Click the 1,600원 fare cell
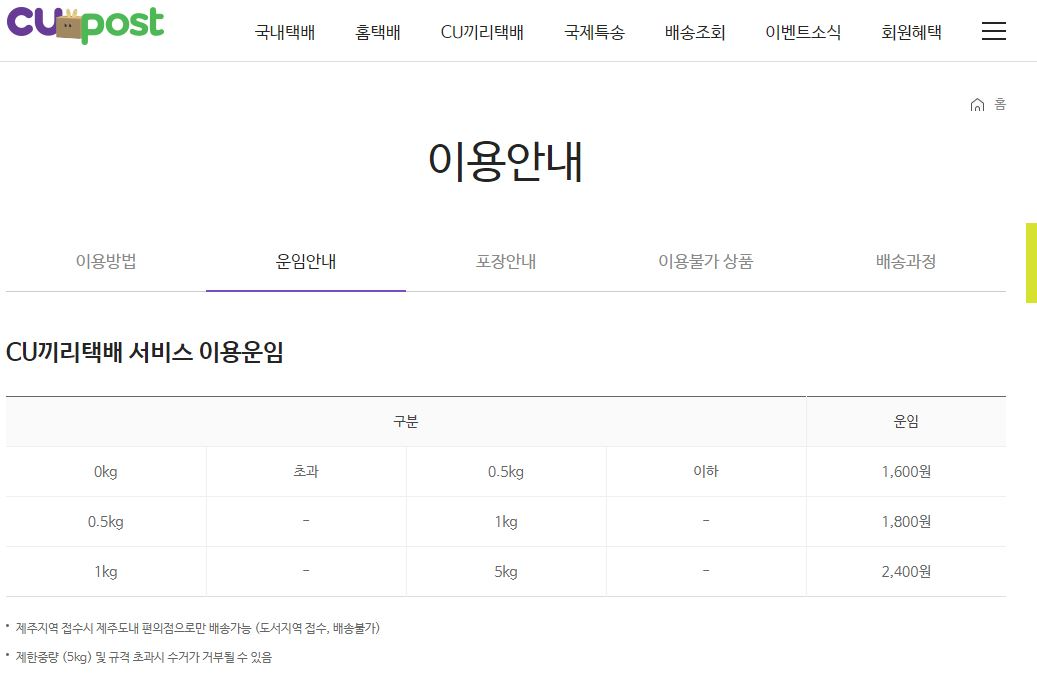This screenshot has height=680, width=1037. pyautogui.click(x=906, y=472)
